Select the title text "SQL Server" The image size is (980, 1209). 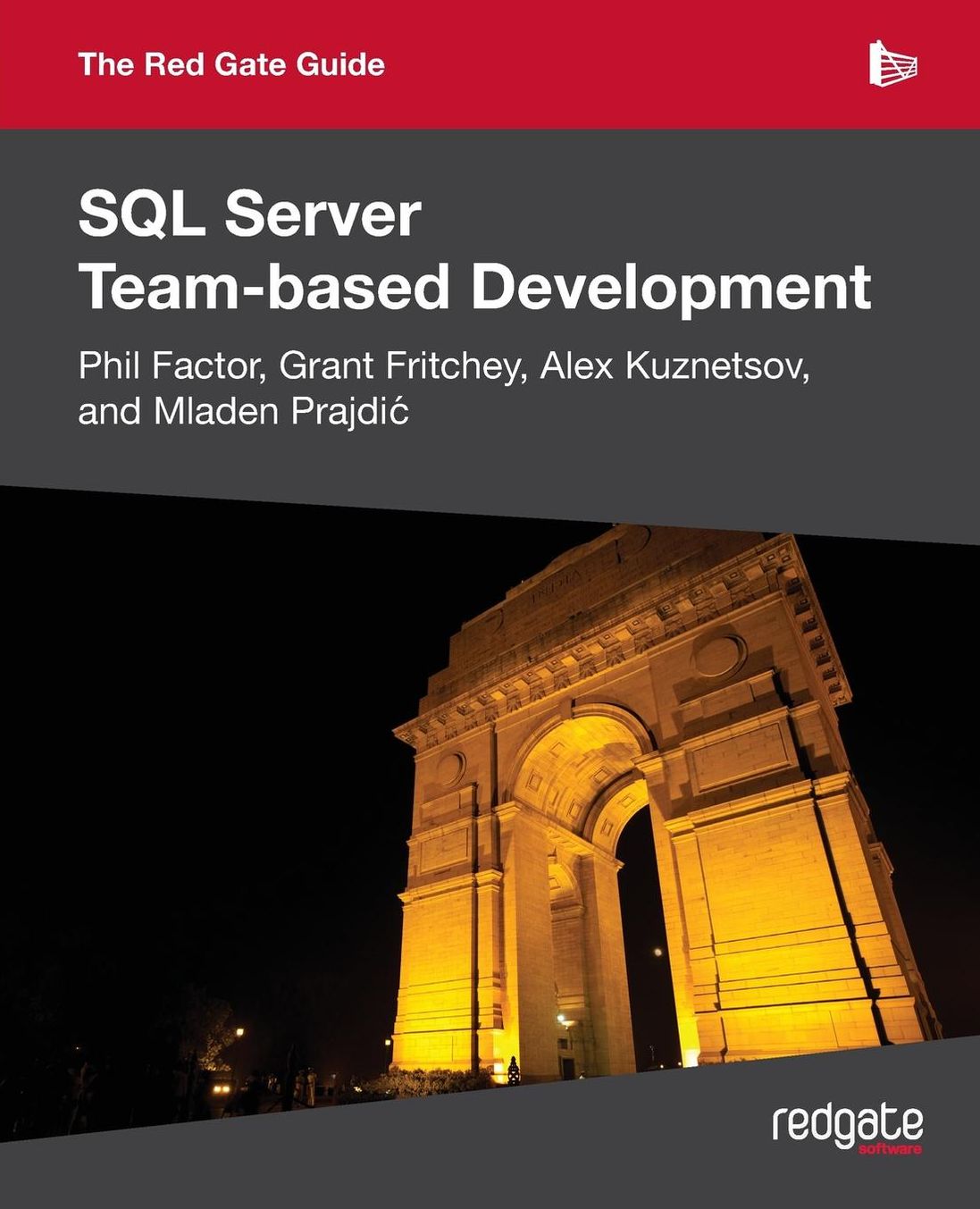click(249, 214)
